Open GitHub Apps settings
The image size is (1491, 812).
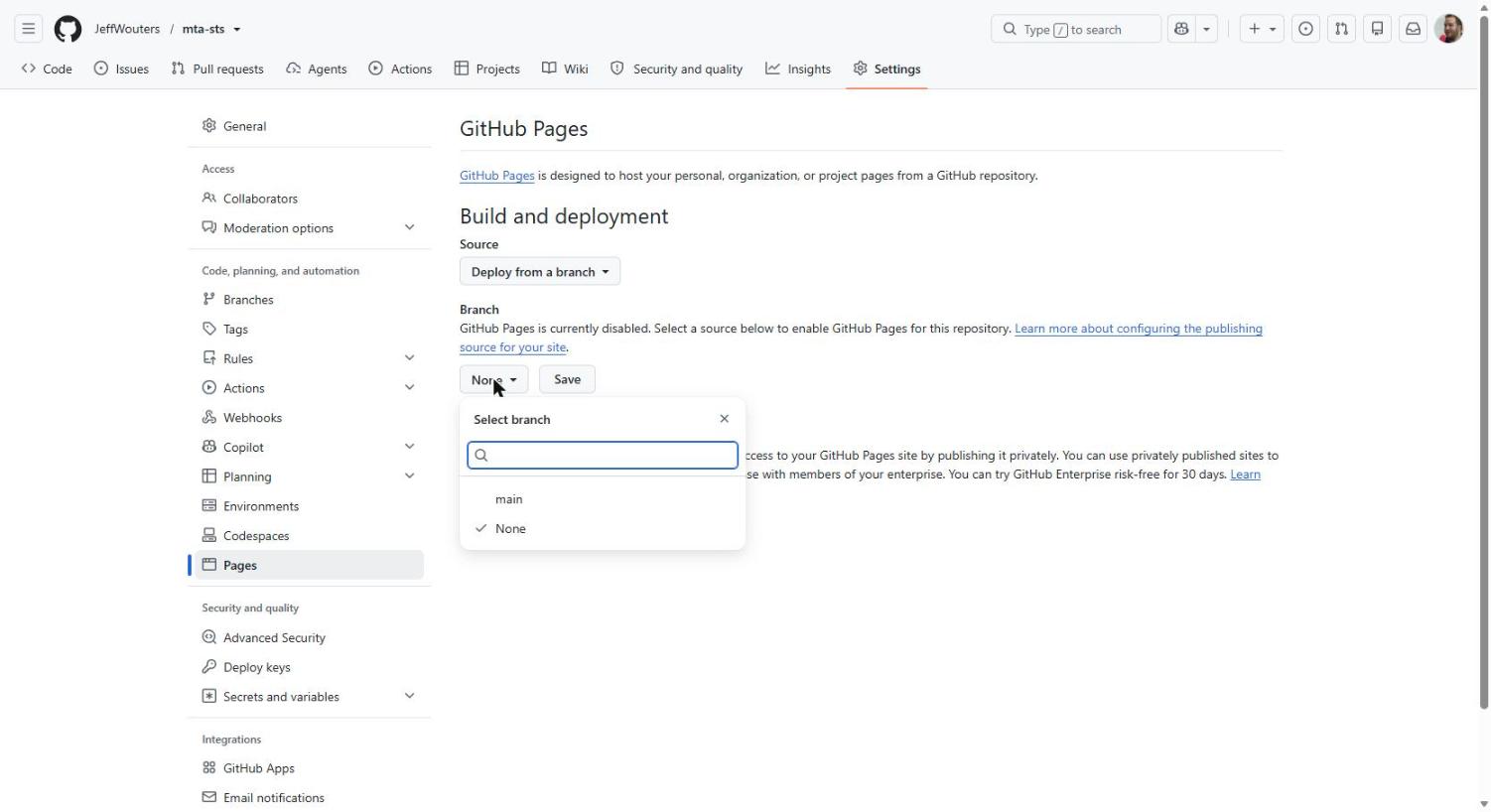(310, 768)
